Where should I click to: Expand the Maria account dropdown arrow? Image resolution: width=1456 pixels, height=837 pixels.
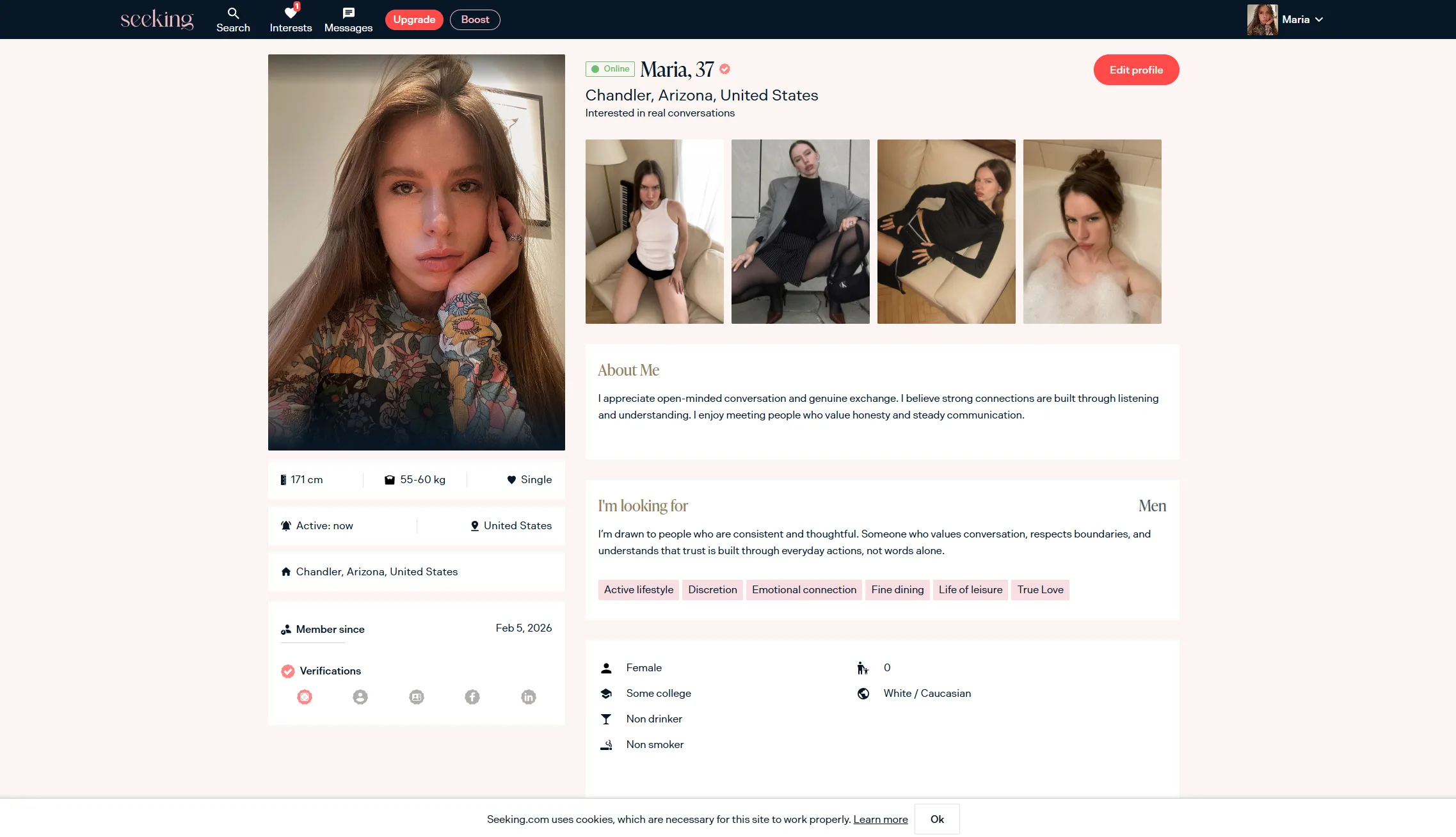coord(1319,20)
